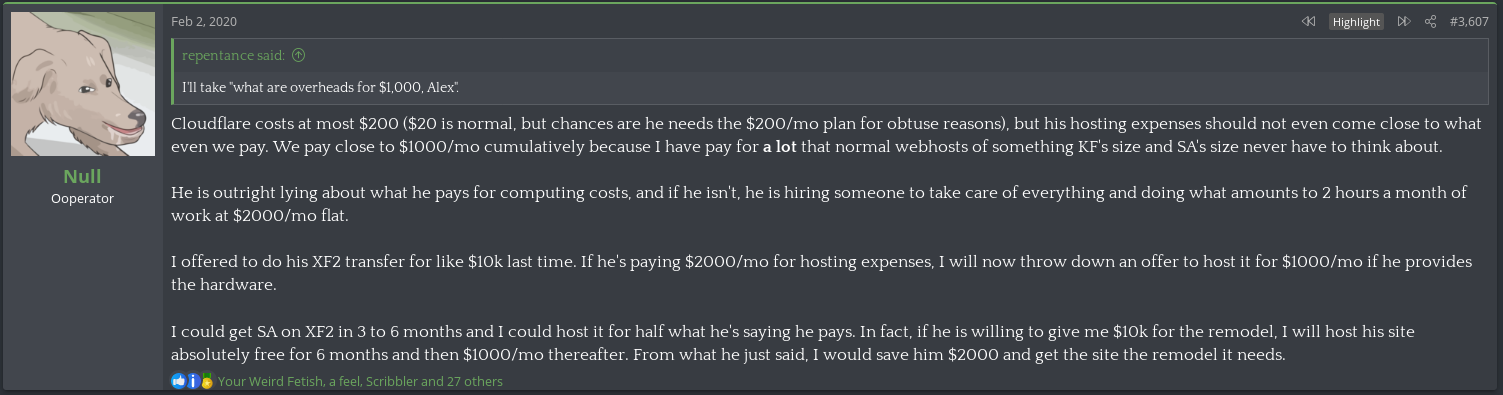1503x395 pixels.
Task: Show the '27 others' reactions list
Action: coord(474,381)
